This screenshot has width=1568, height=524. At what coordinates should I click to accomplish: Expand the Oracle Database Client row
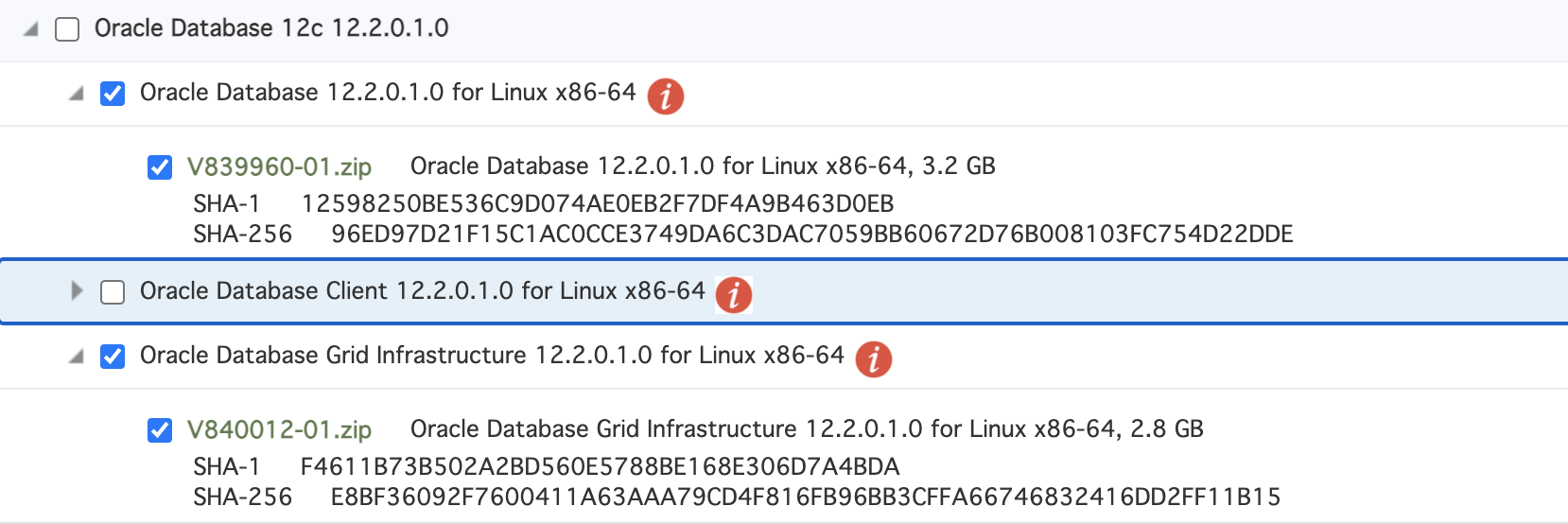coord(77,291)
